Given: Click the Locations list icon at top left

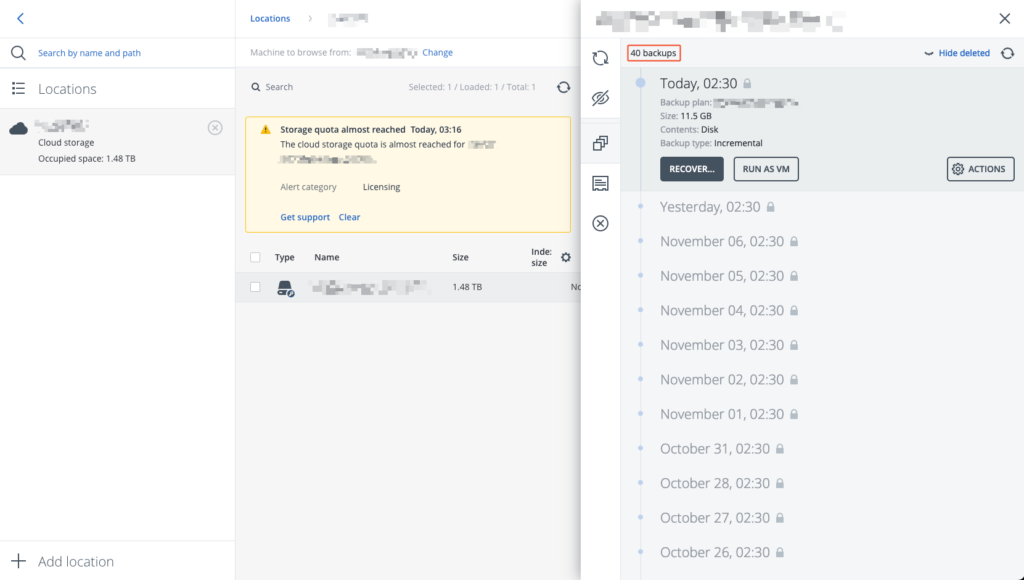Looking at the screenshot, I should pos(19,88).
